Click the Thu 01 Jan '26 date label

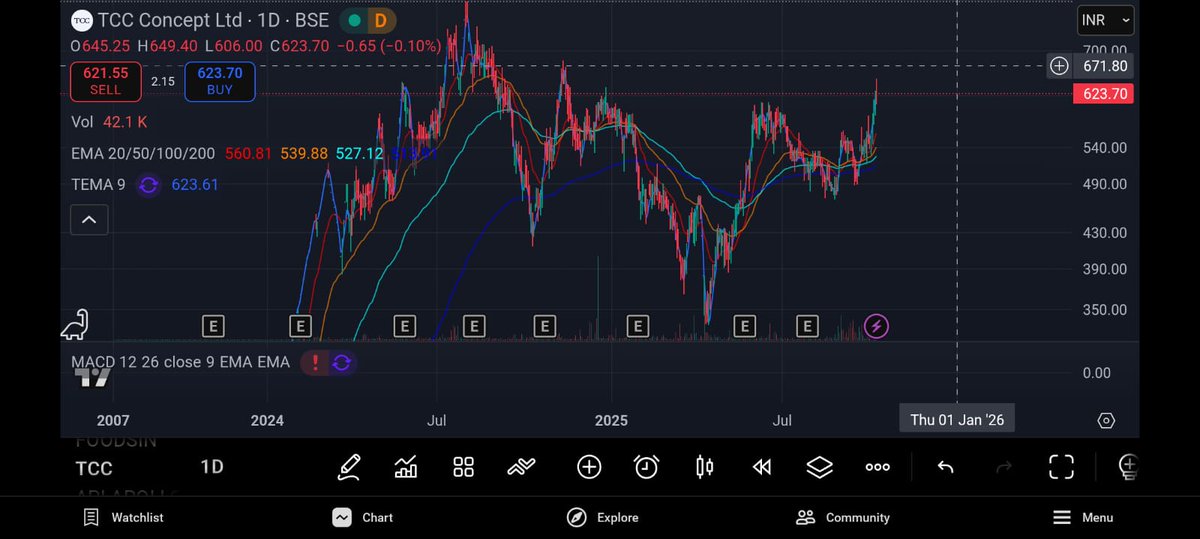coord(957,420)
